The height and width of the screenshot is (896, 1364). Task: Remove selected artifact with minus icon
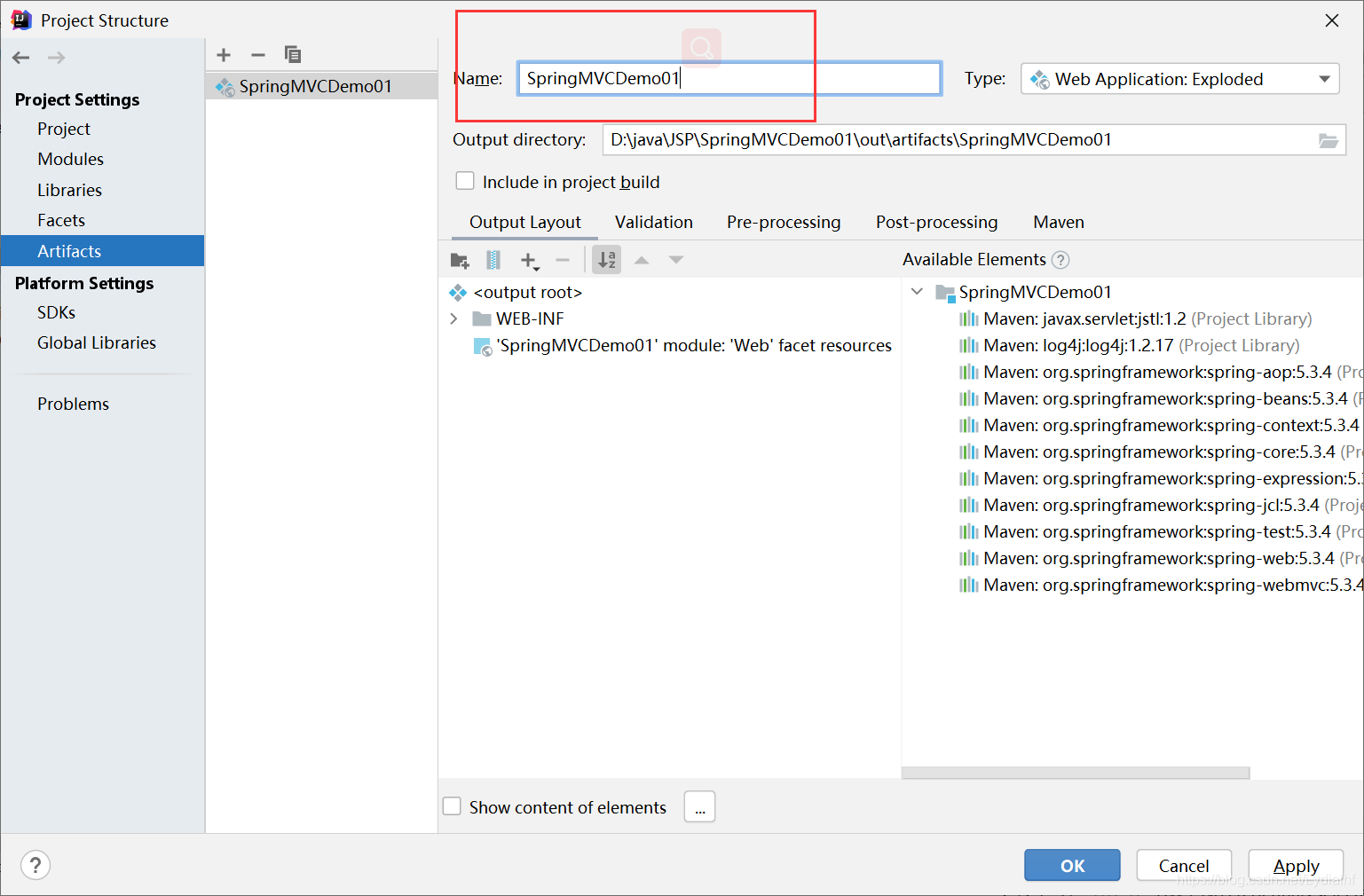258,55
